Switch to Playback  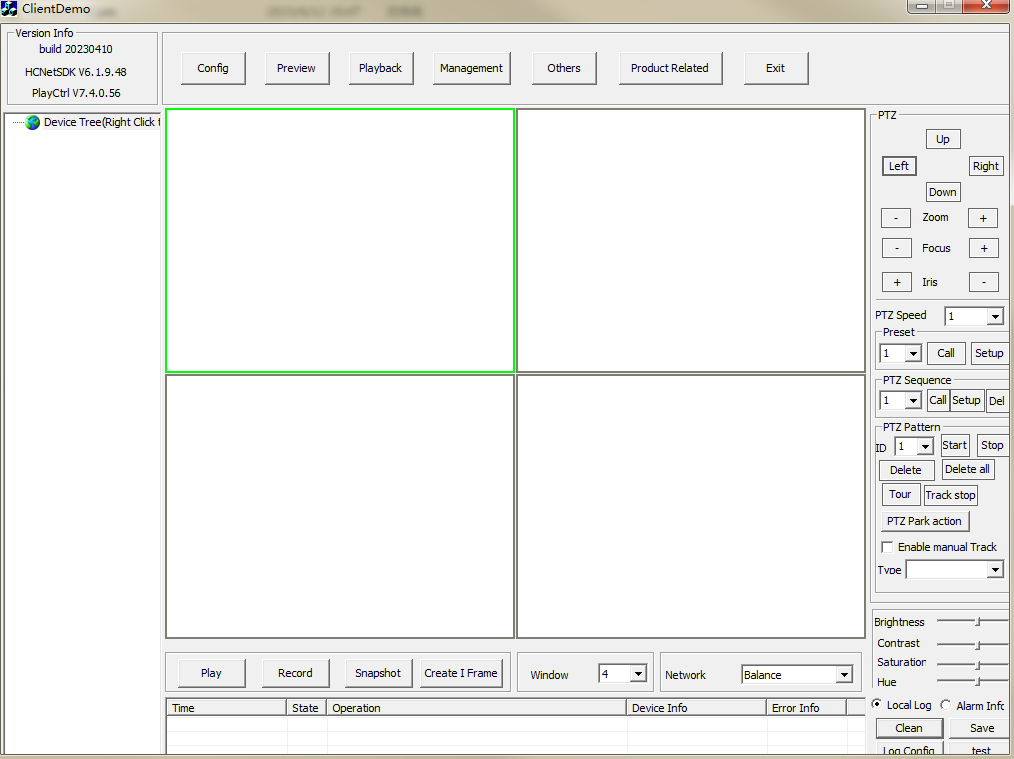[x=381, y=68]
